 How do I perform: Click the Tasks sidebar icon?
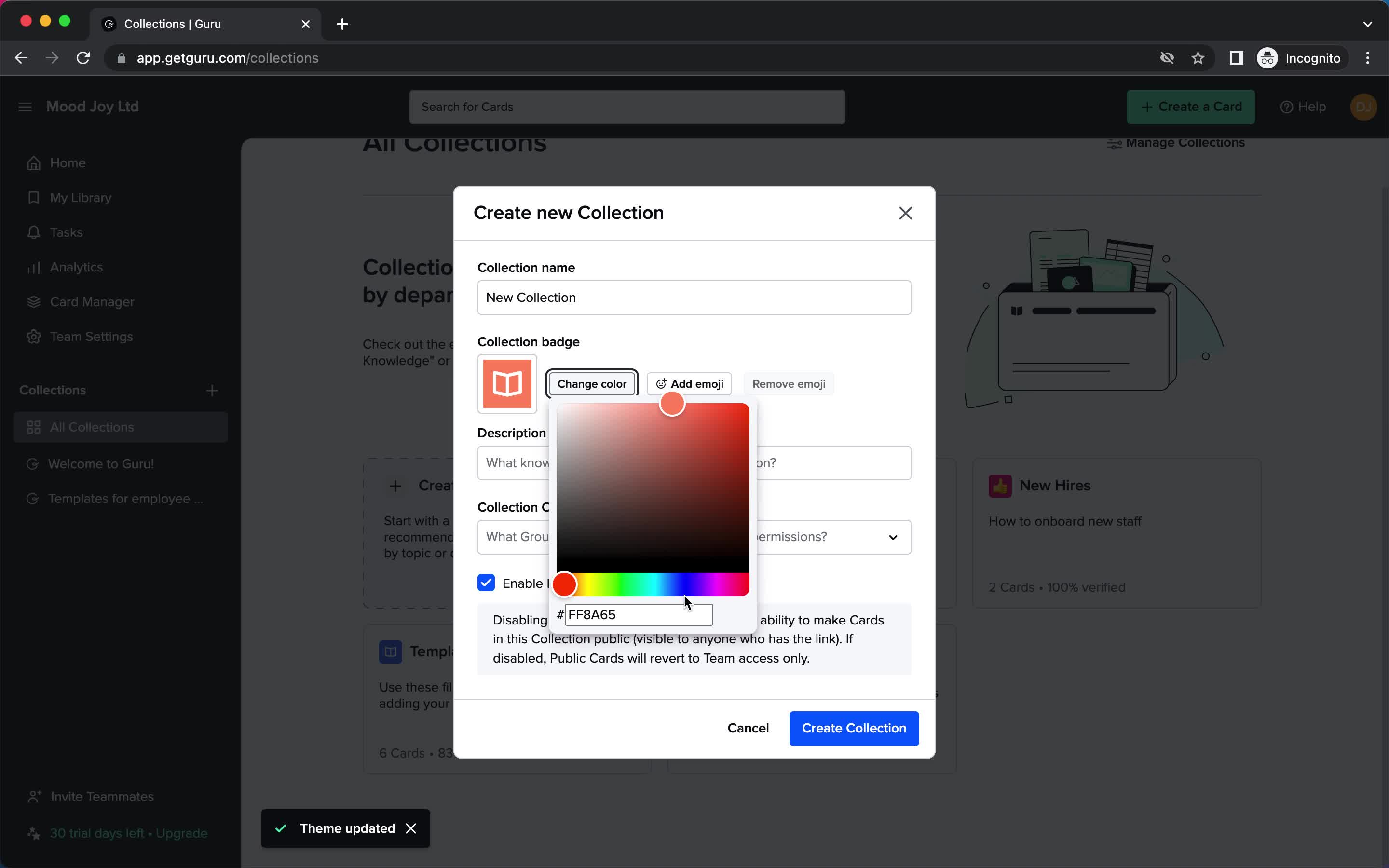[x=34, y=231]
